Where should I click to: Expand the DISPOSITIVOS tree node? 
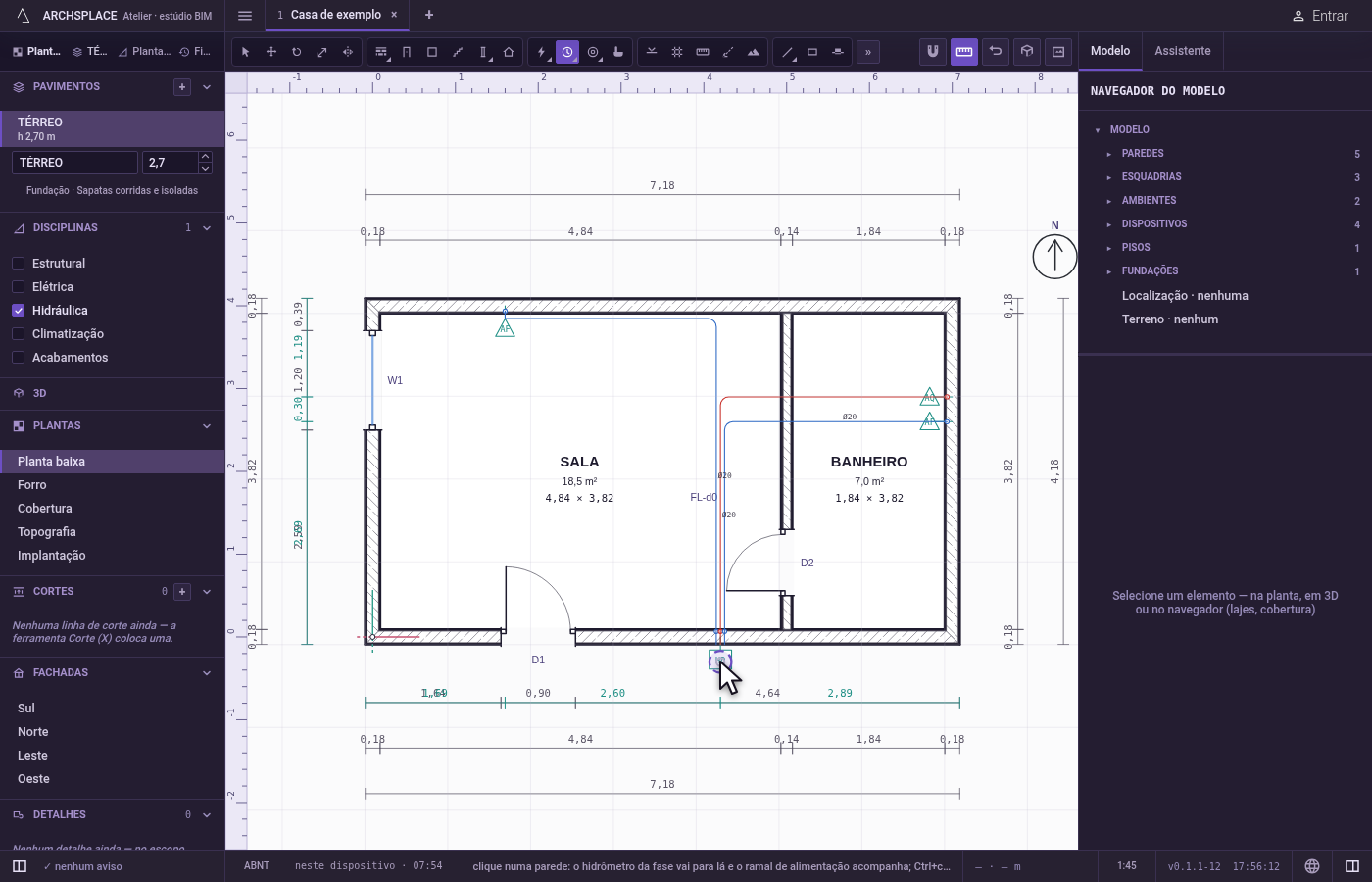1108,224
